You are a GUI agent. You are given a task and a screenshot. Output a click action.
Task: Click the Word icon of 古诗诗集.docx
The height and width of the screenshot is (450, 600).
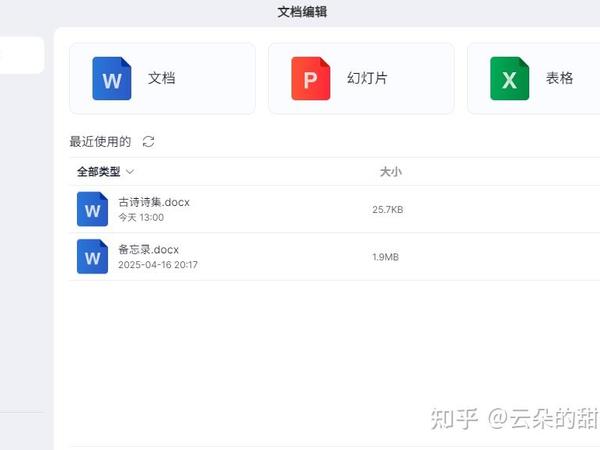pyautogui.click(x=92, y=209)
